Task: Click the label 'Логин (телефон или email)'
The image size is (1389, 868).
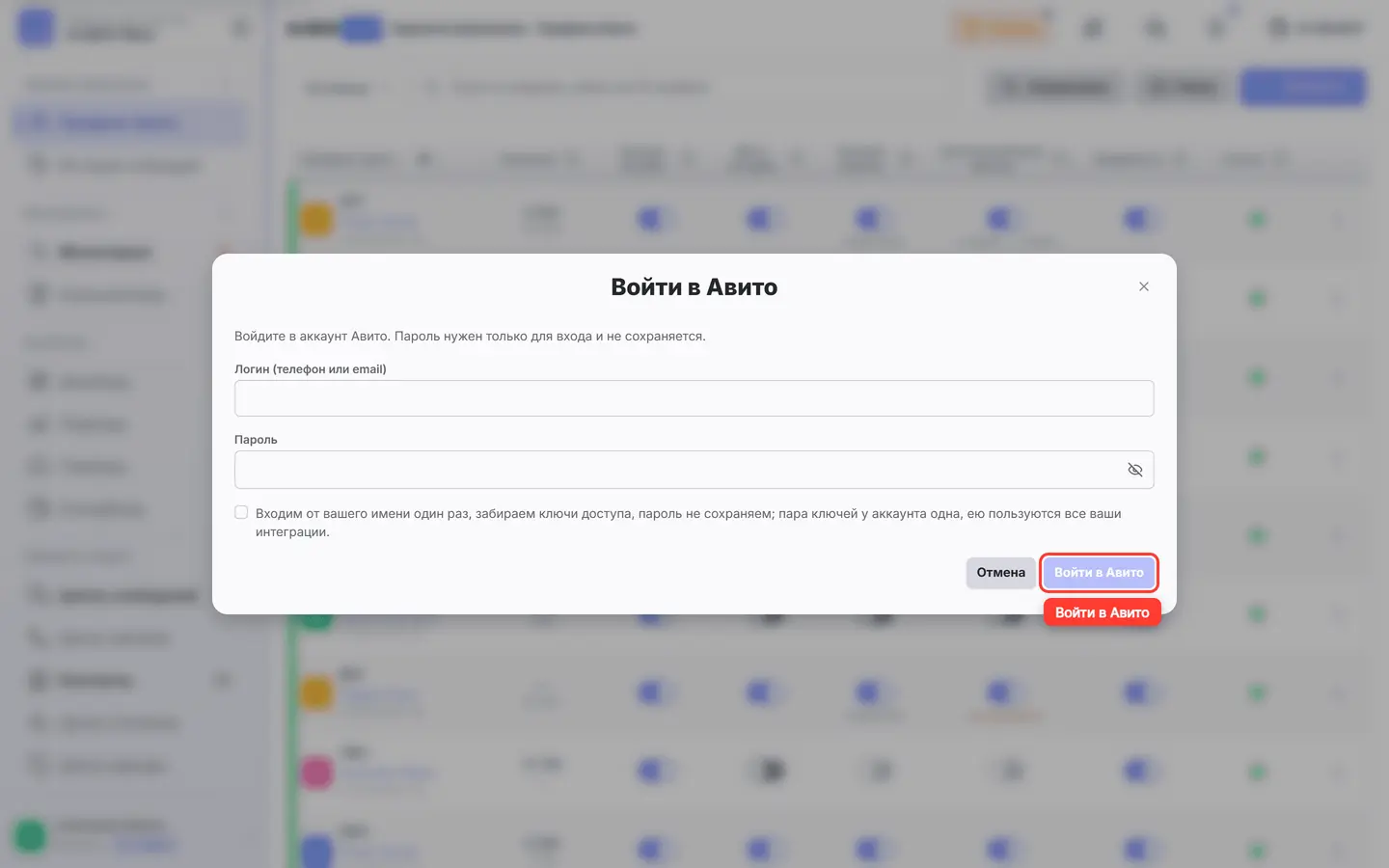Action: pos(311,368)
